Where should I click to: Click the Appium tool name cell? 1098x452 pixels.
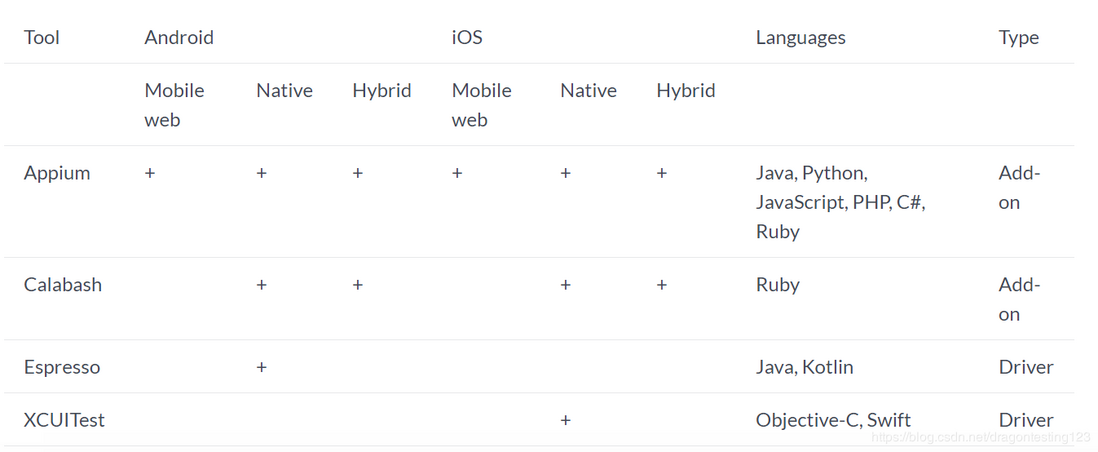tap(57, 173)
